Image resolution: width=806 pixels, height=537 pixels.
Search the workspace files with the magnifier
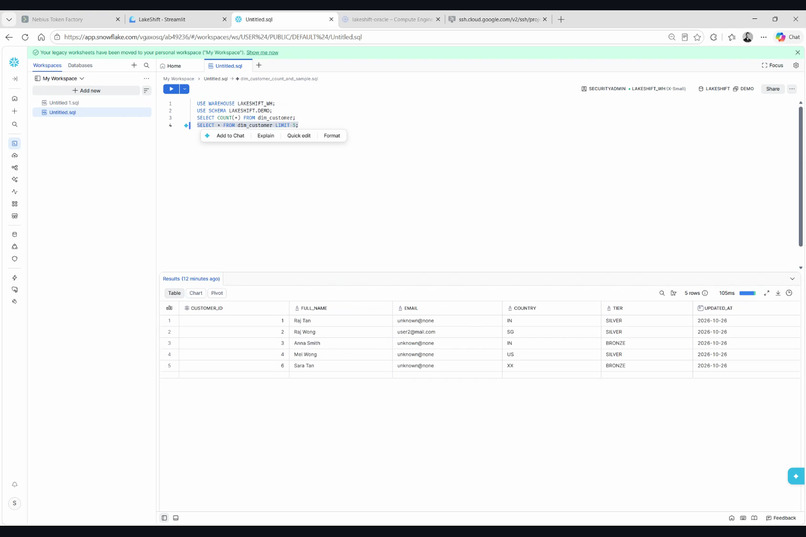(146, 65)
